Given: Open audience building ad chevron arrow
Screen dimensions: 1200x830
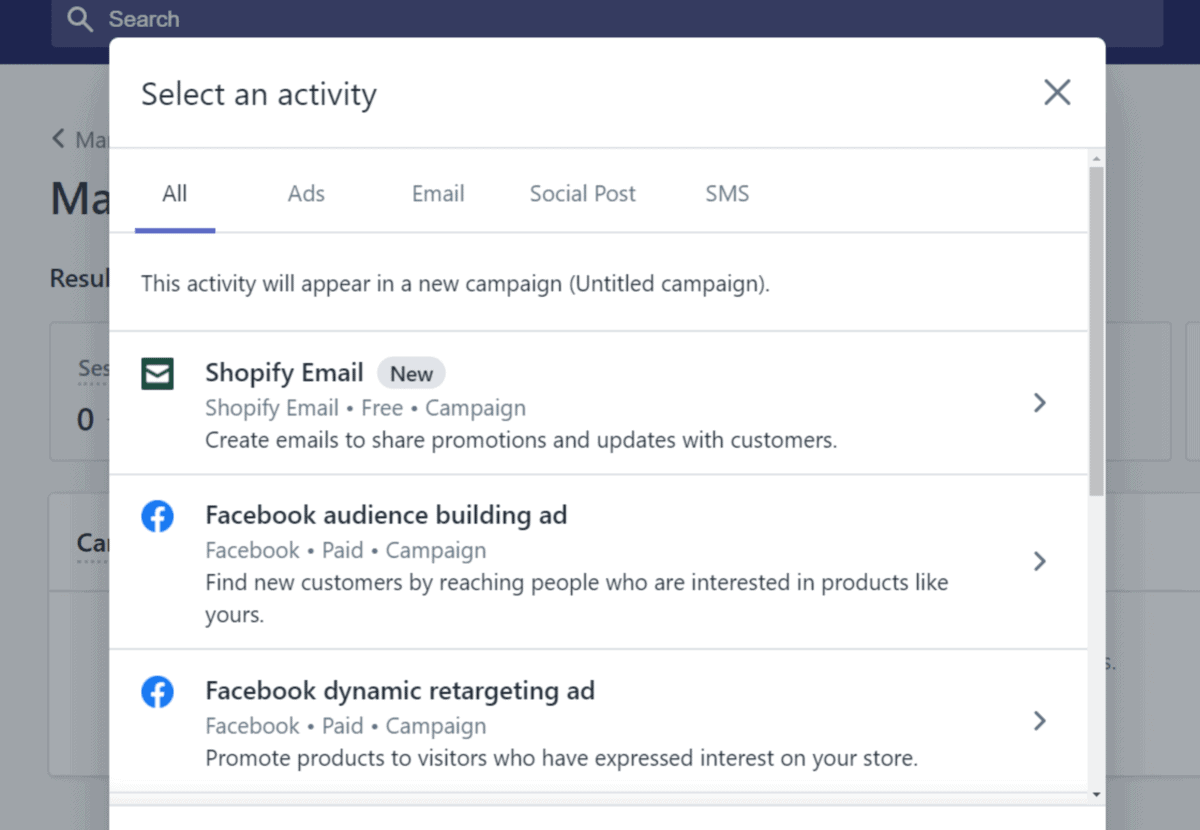Looking at the screenshot, I should [x=1040, y=561].
